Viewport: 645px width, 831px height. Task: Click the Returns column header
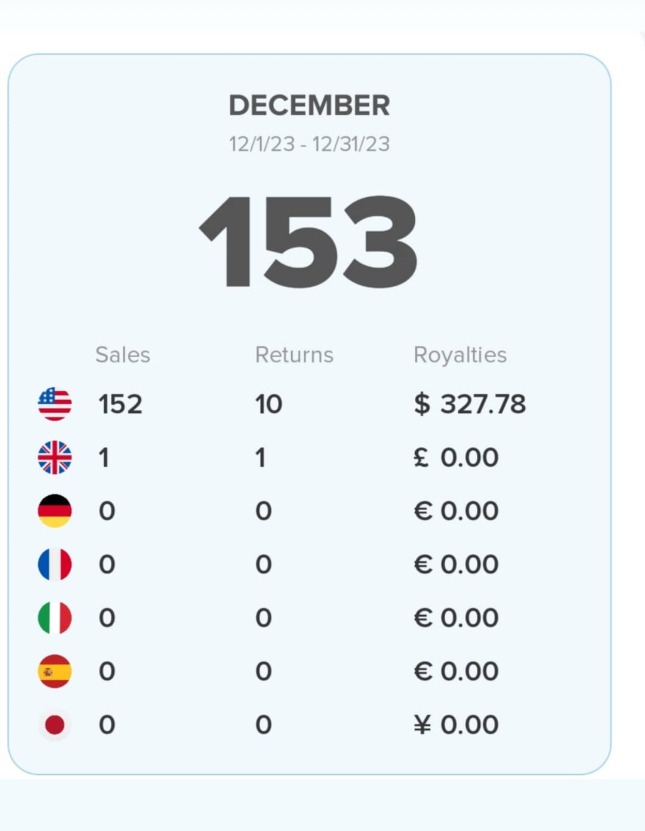(x=294, y=355)
